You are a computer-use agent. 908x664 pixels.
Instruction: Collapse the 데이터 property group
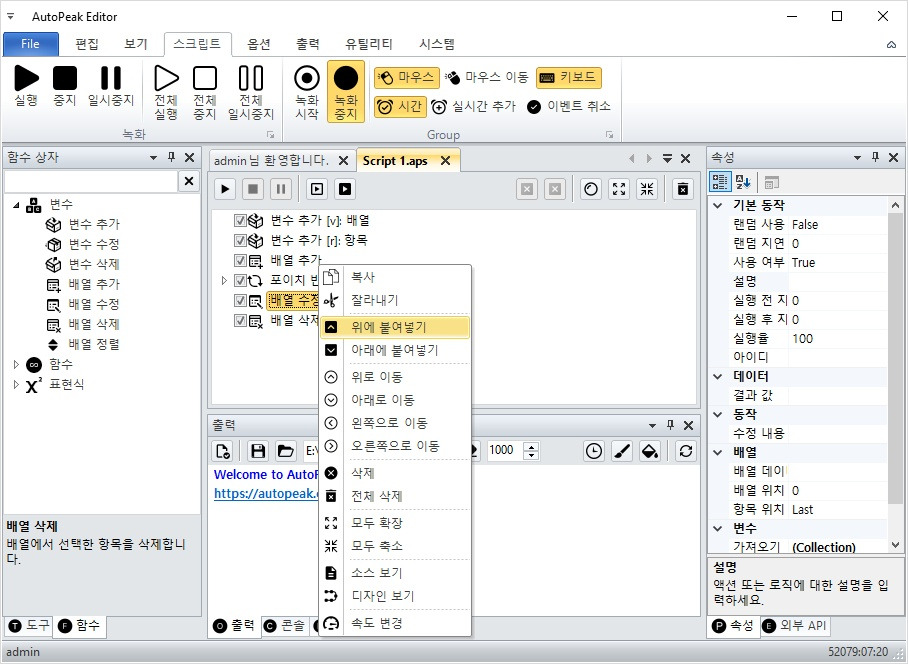click(x=717, y=376)
